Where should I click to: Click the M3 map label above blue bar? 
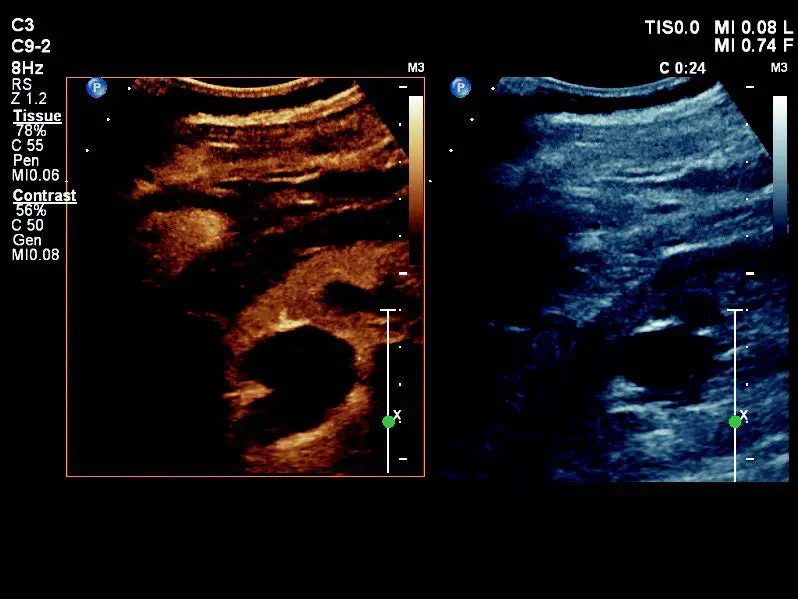[779, 68]
